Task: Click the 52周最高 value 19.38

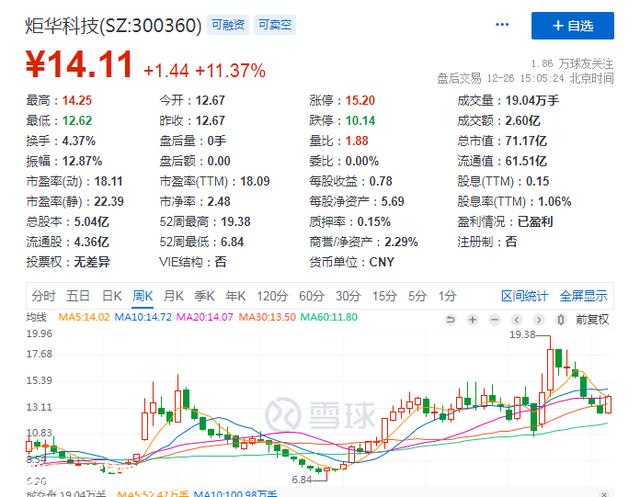Action: pyautogui.click(x=236, y=222)
